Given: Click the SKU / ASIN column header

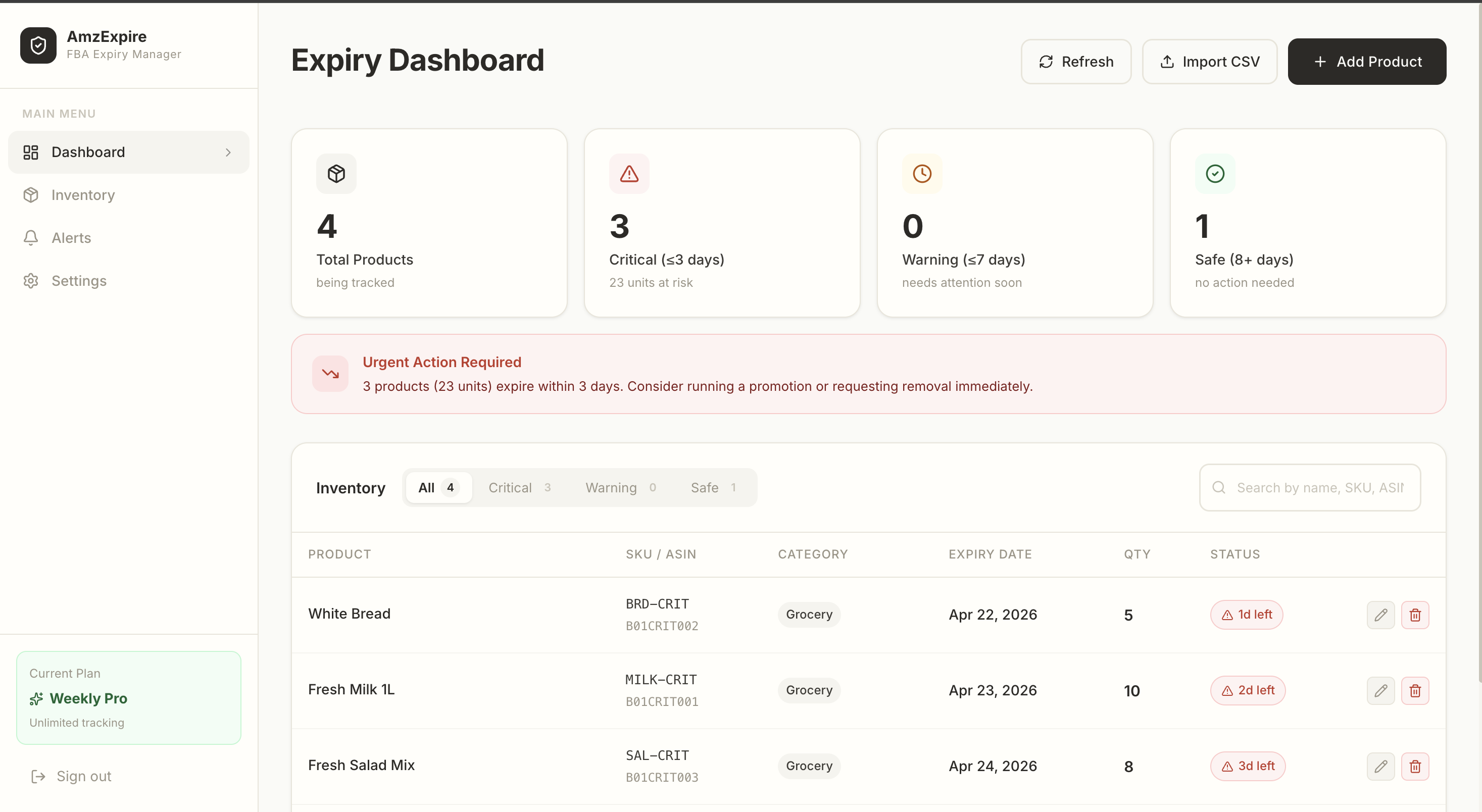Looking at the screenshot, I should point(661,554).
